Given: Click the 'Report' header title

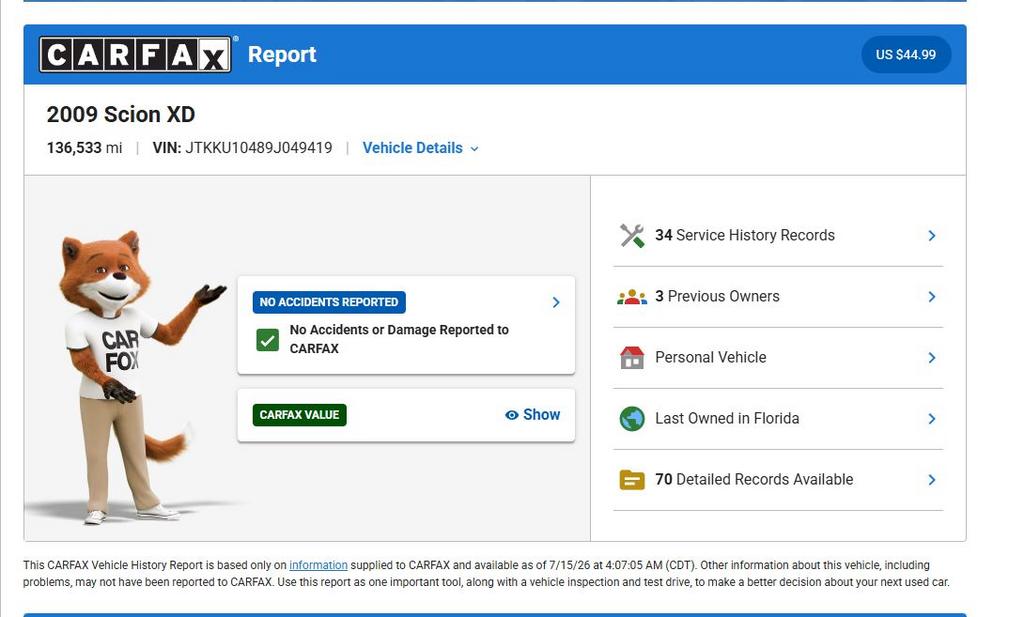Looking at the screenshot, I should pos(282,55).
